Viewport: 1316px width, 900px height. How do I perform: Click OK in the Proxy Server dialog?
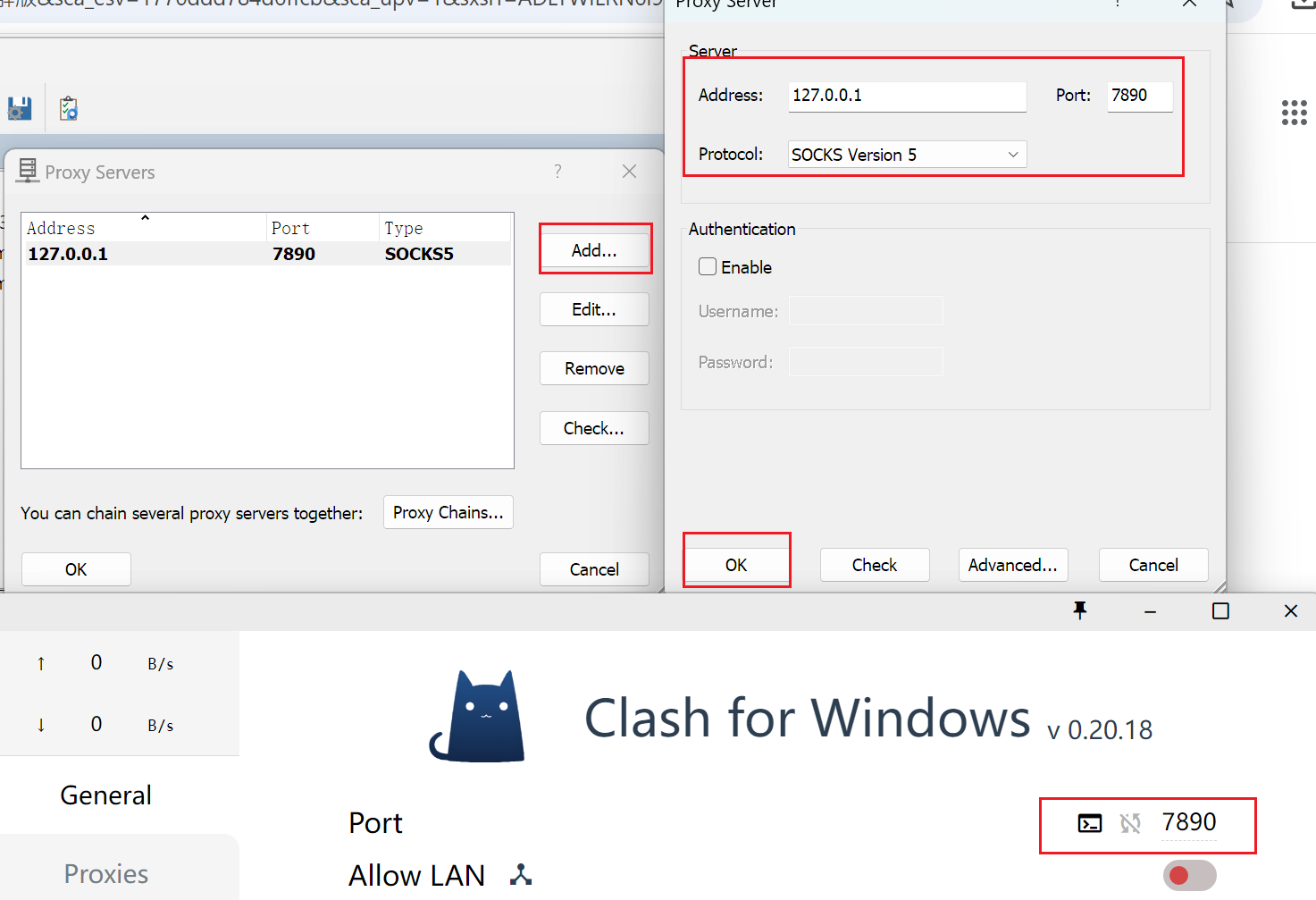pos(736,565)
